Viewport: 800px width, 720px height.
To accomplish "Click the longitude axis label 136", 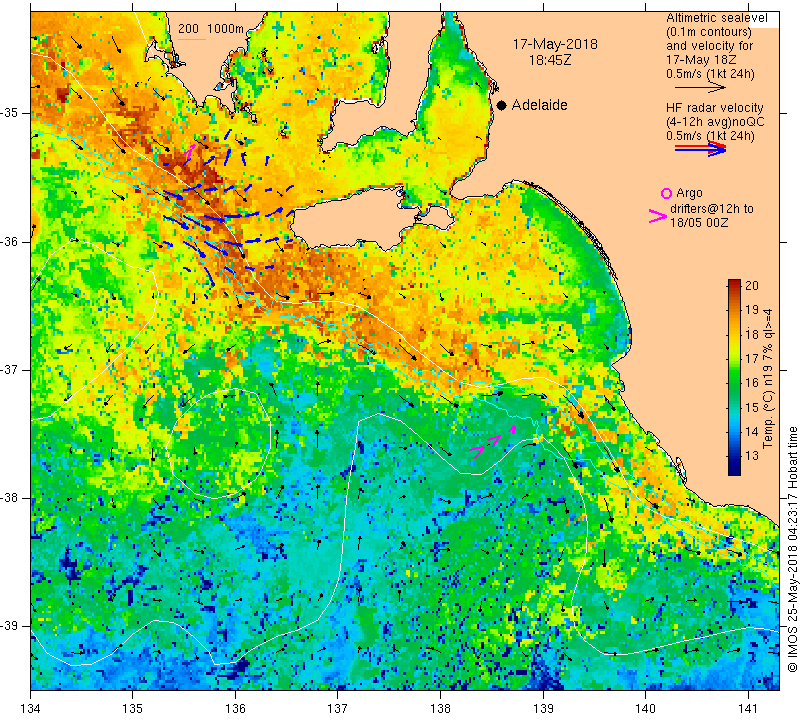I will click(x=236, y=708).
